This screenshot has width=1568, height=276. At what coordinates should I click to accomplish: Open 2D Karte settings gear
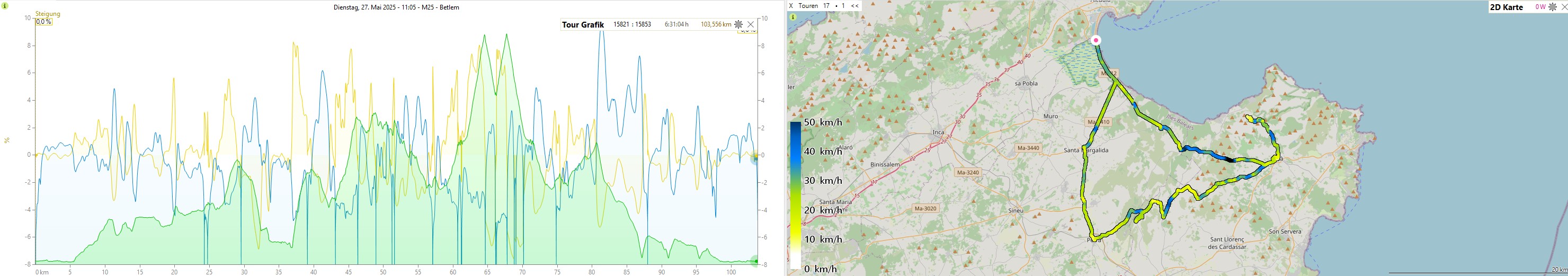pyautogui.click(x=1552, y=7)
